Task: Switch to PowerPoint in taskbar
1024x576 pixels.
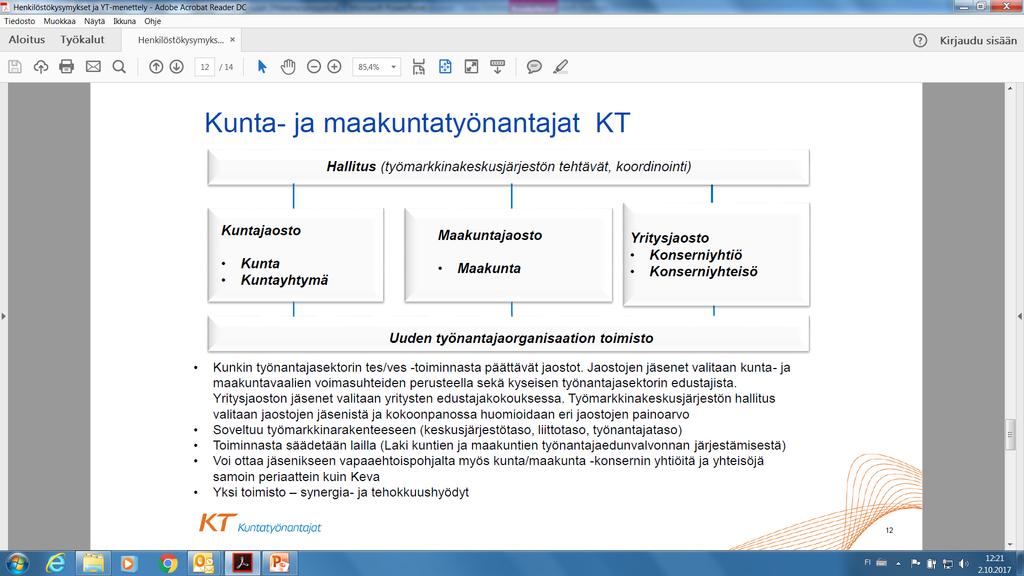Action: (280, 563)
